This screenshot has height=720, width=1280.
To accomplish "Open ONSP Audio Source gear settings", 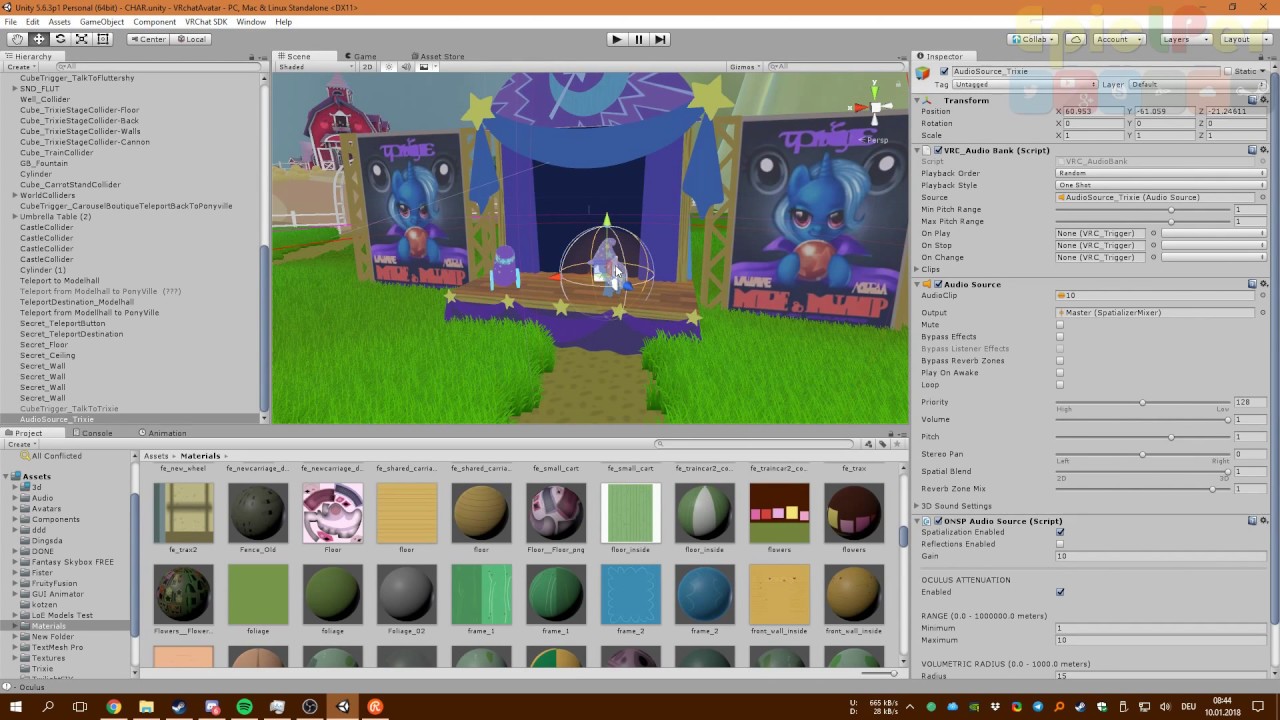I will point(1263,521).
